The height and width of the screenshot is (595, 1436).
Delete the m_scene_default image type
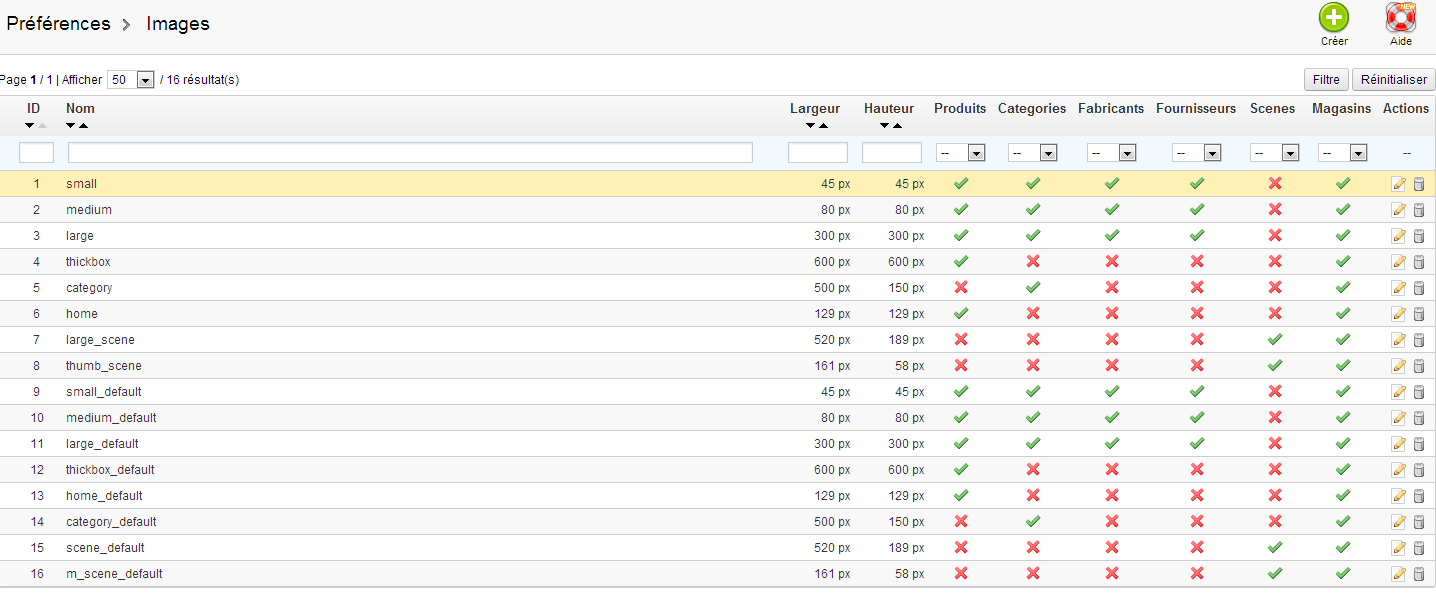(1418, 574)
